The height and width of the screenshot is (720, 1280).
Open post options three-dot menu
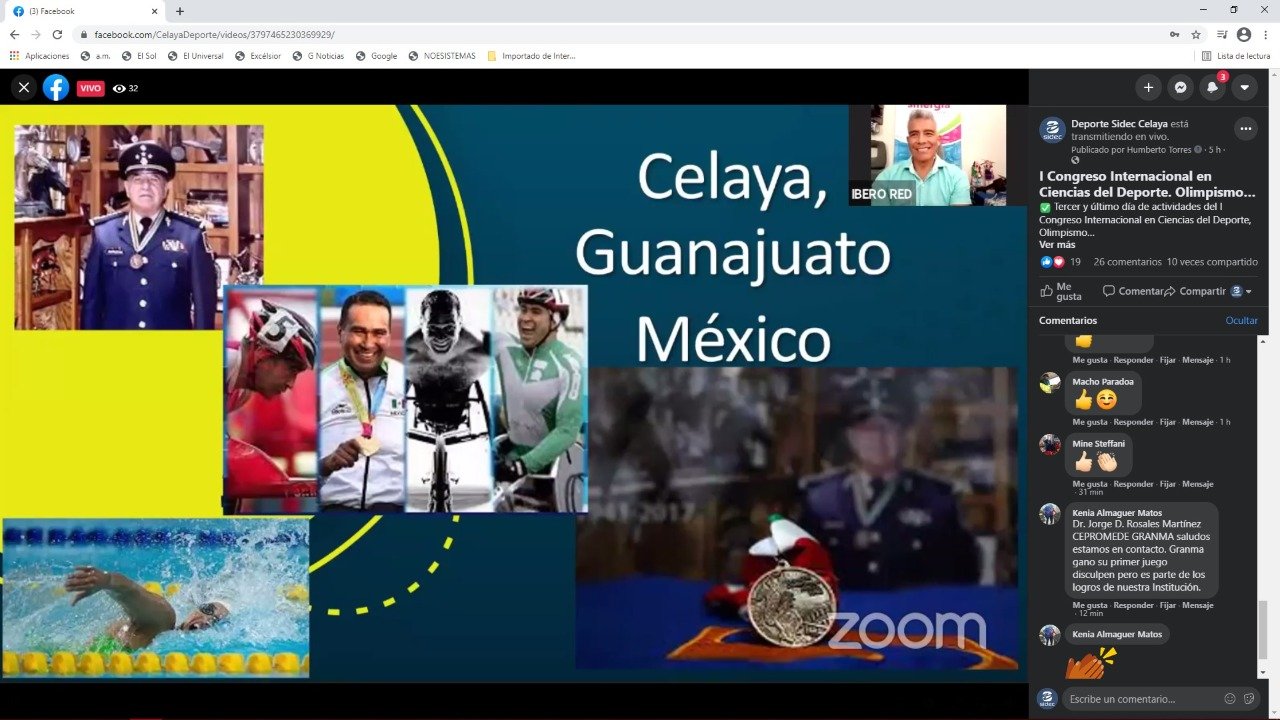(x=1245, y=129)
